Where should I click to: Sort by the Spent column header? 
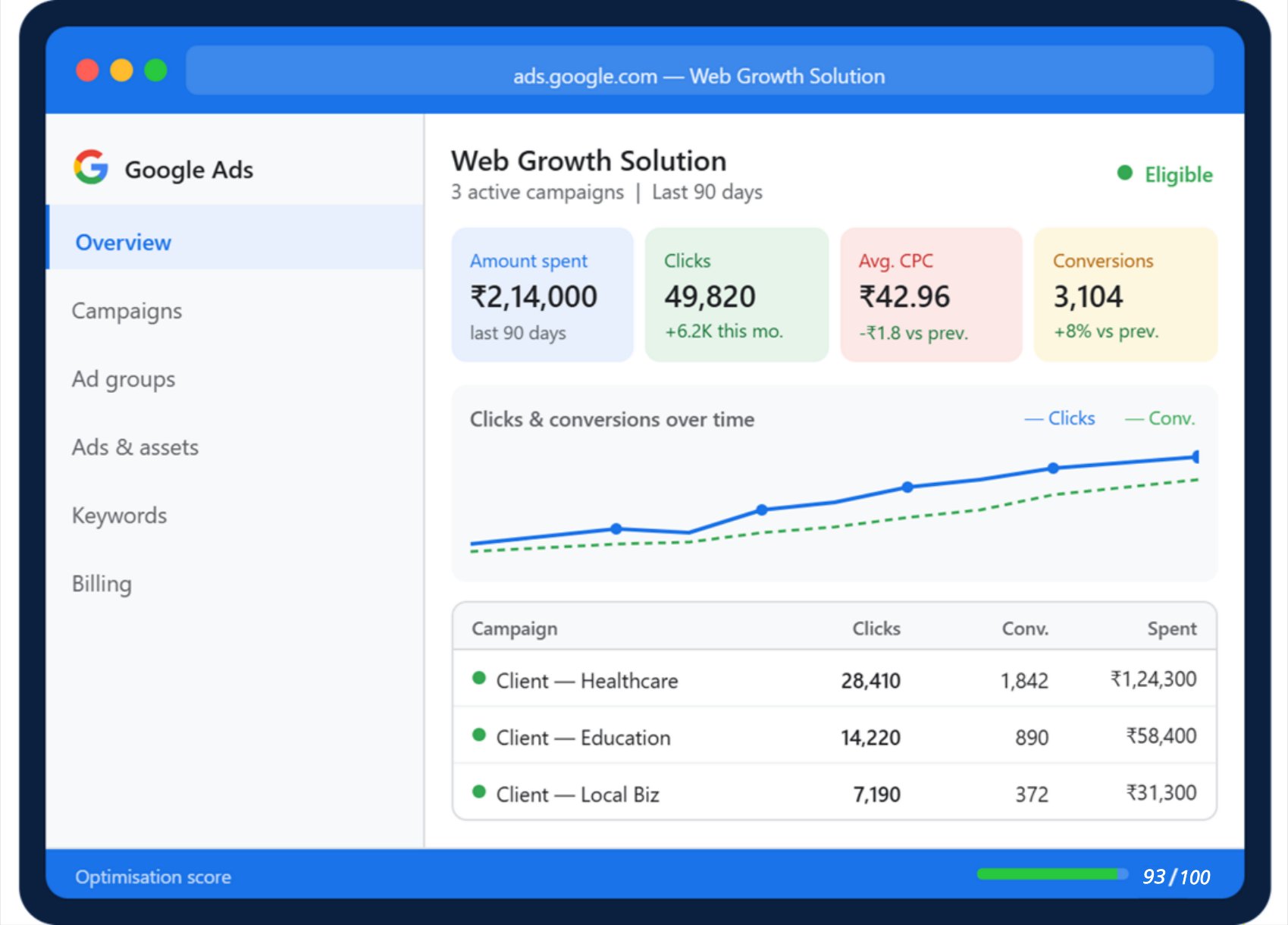pos(1172,629)
